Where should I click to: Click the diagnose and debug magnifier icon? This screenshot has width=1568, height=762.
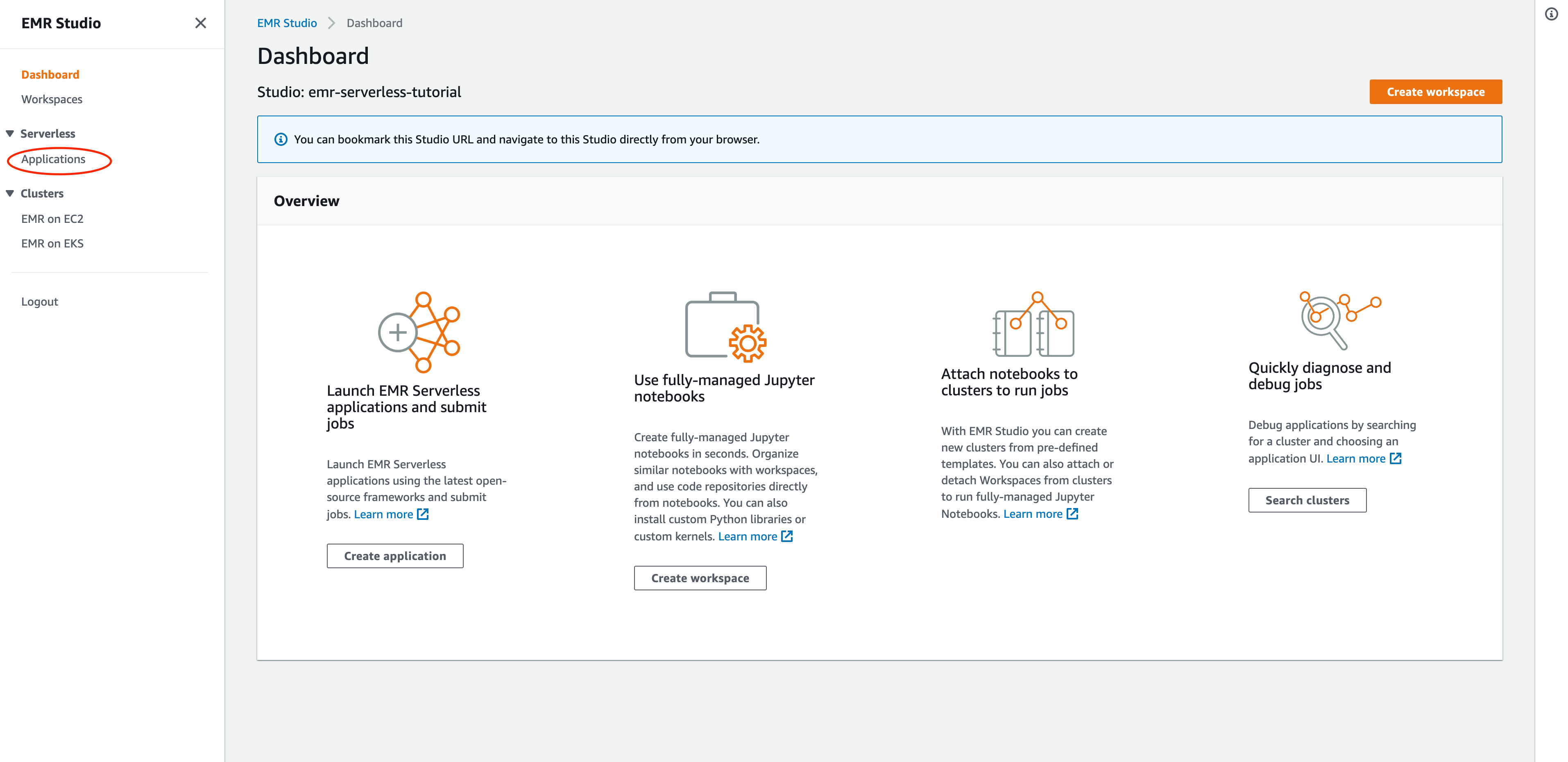pyautogui.click(x=1339, y=320)
